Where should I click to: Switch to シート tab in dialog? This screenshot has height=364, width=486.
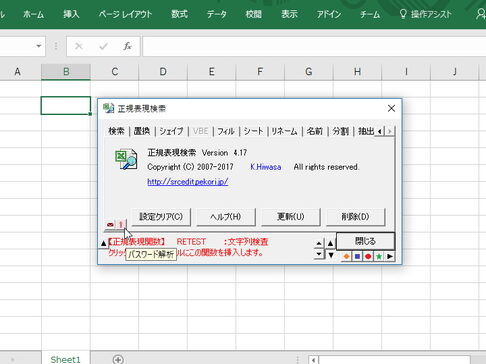253,131
